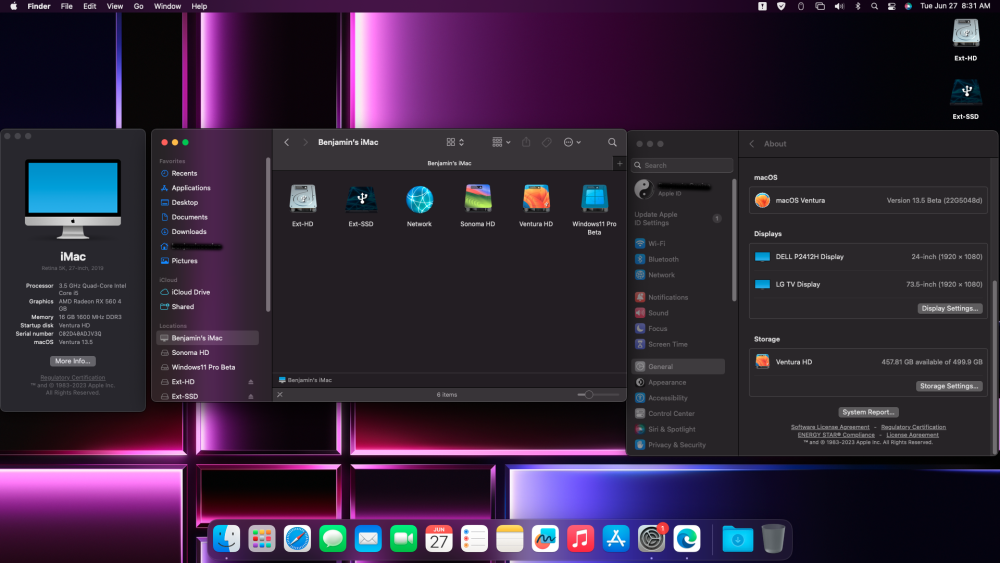Eject Ext-SSD in the Finder sidebar
Image resolution: width=1000 pixels, height=563 pixels.
coord(251,397)
